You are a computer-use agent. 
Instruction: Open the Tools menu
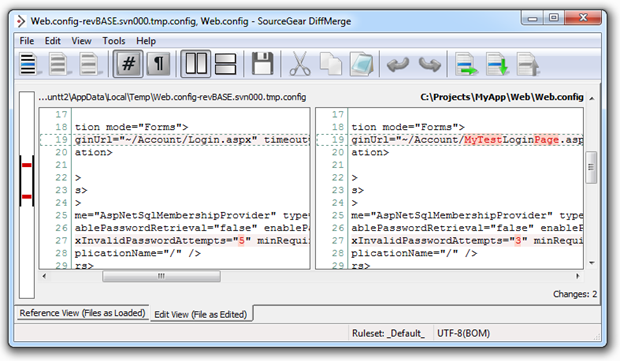[x=113, y=41]
